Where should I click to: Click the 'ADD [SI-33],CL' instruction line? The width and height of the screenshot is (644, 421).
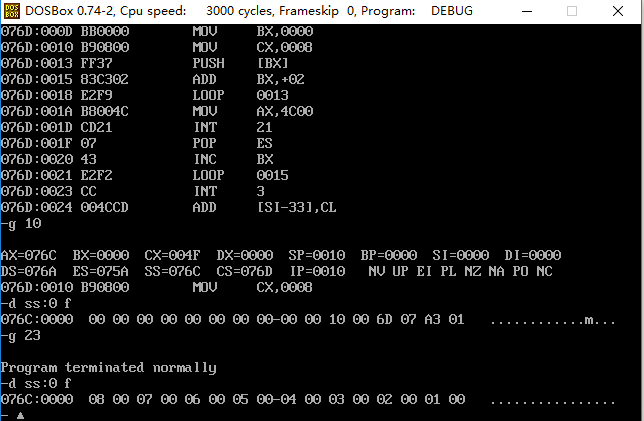[x=169, y=207]
